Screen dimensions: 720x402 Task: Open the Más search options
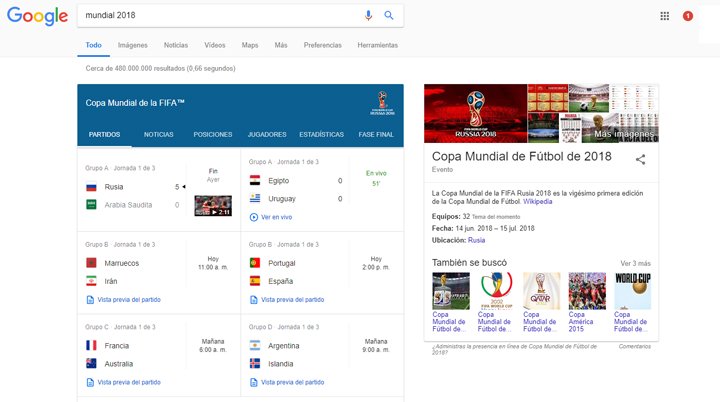(x=281, y=45)
